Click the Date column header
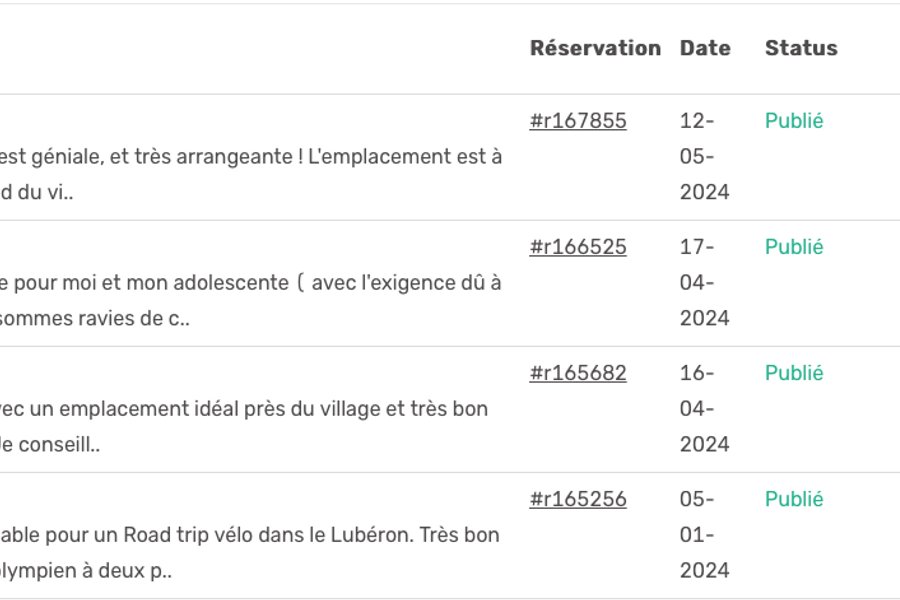This screenshot has height=600, width=900. pos(705,48)
